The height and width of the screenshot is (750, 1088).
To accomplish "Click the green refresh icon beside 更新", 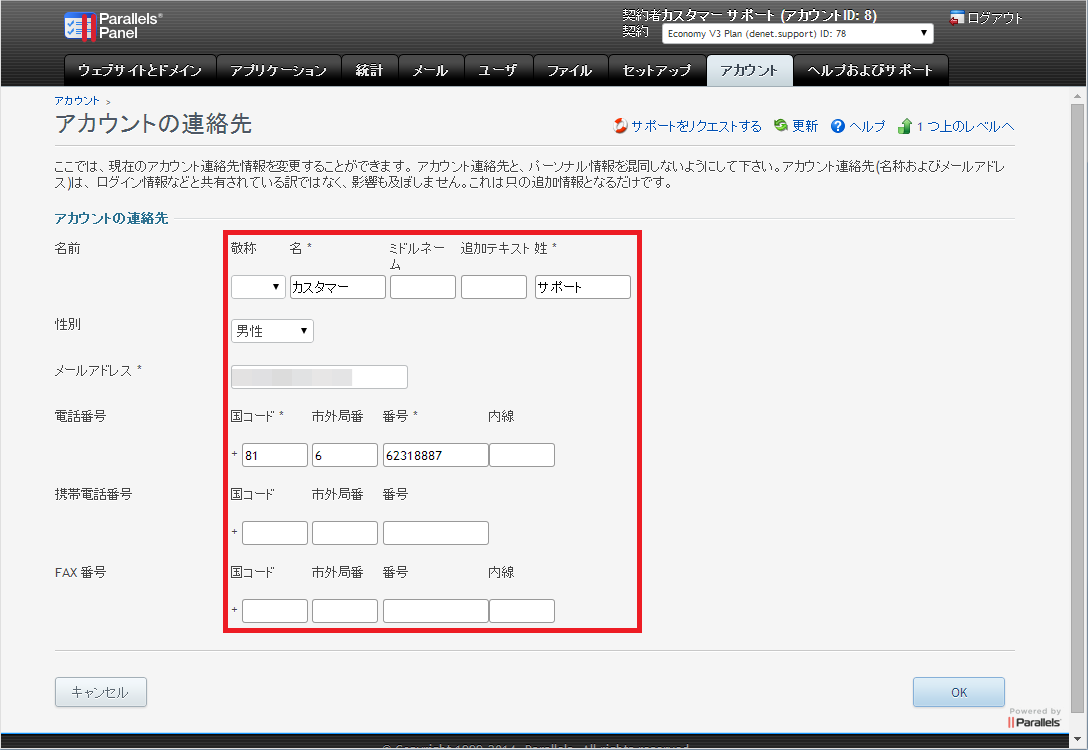I will [781, 125].
